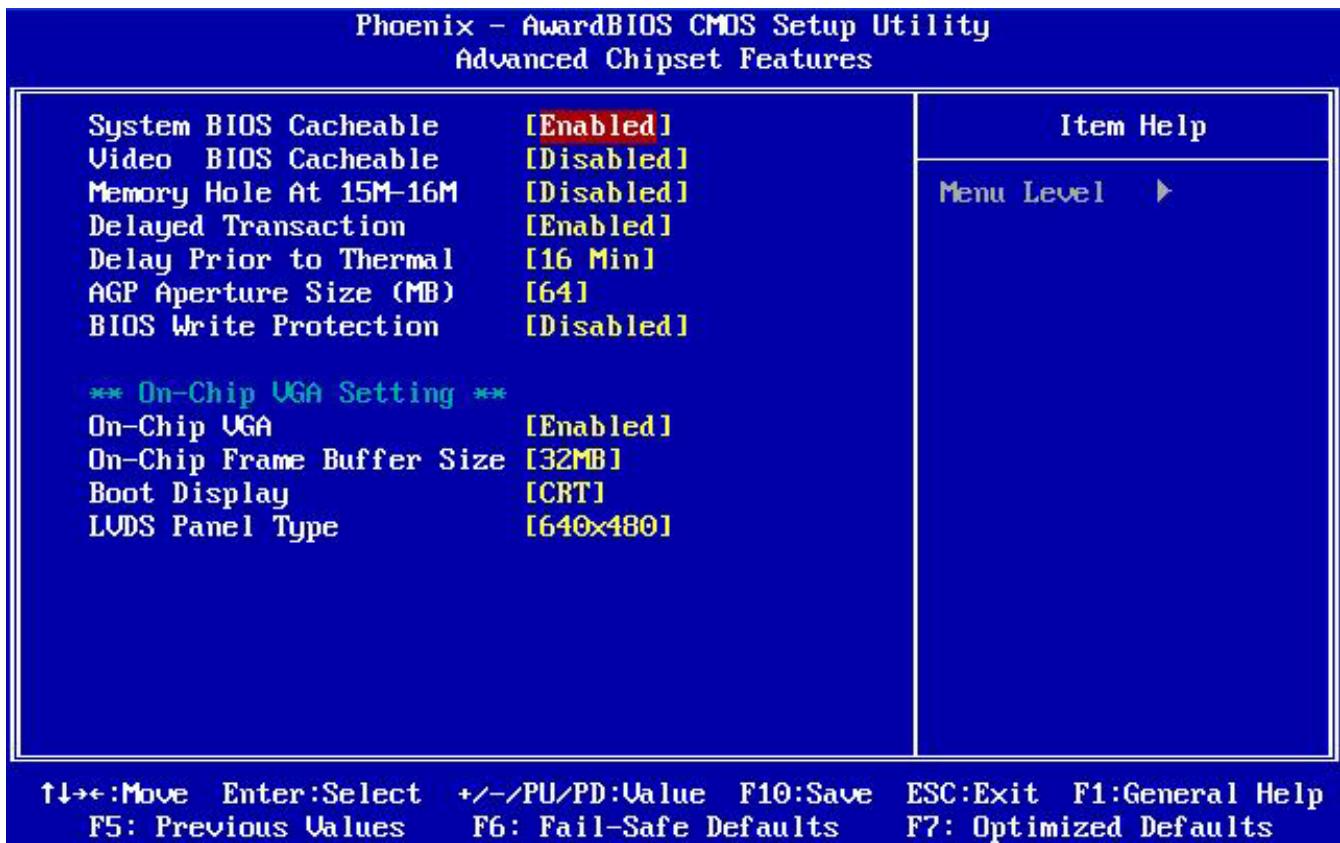Toggle On-Chip VGA Enabled value
The width and height of the screenshot is (1340, 843).
point(598,426)
